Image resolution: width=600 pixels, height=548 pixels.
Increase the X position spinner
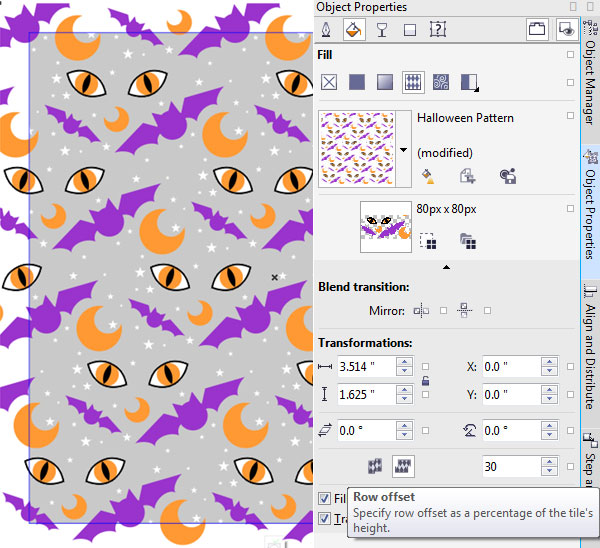click(x=549, y=362)
